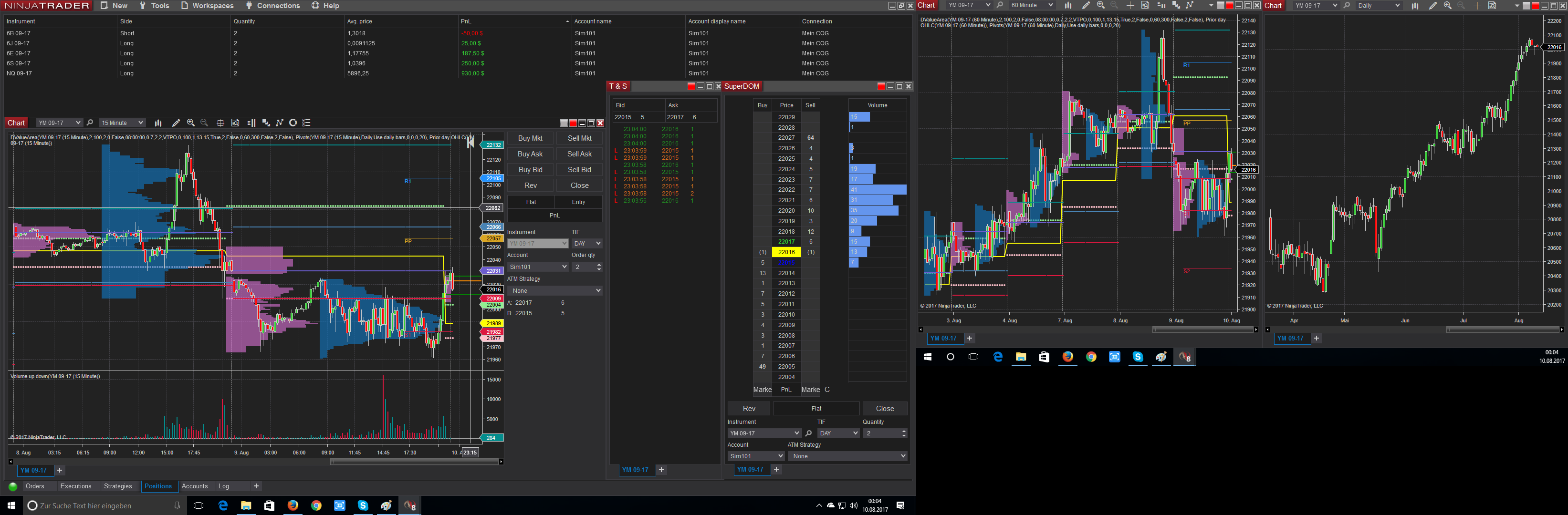Open bar type selector in Daily chart
1568x515 pixels.
[1415, 5]
